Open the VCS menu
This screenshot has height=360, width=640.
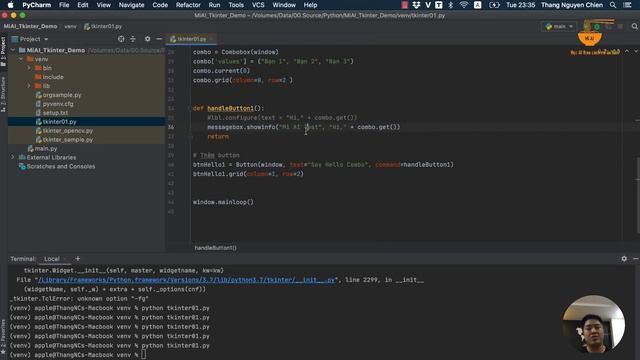coord(258,5)
